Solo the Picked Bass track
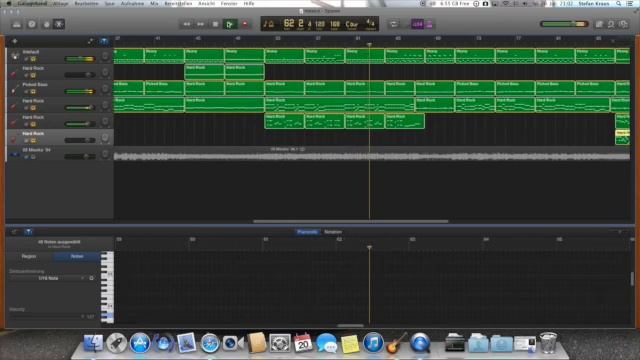 point(33,92)
